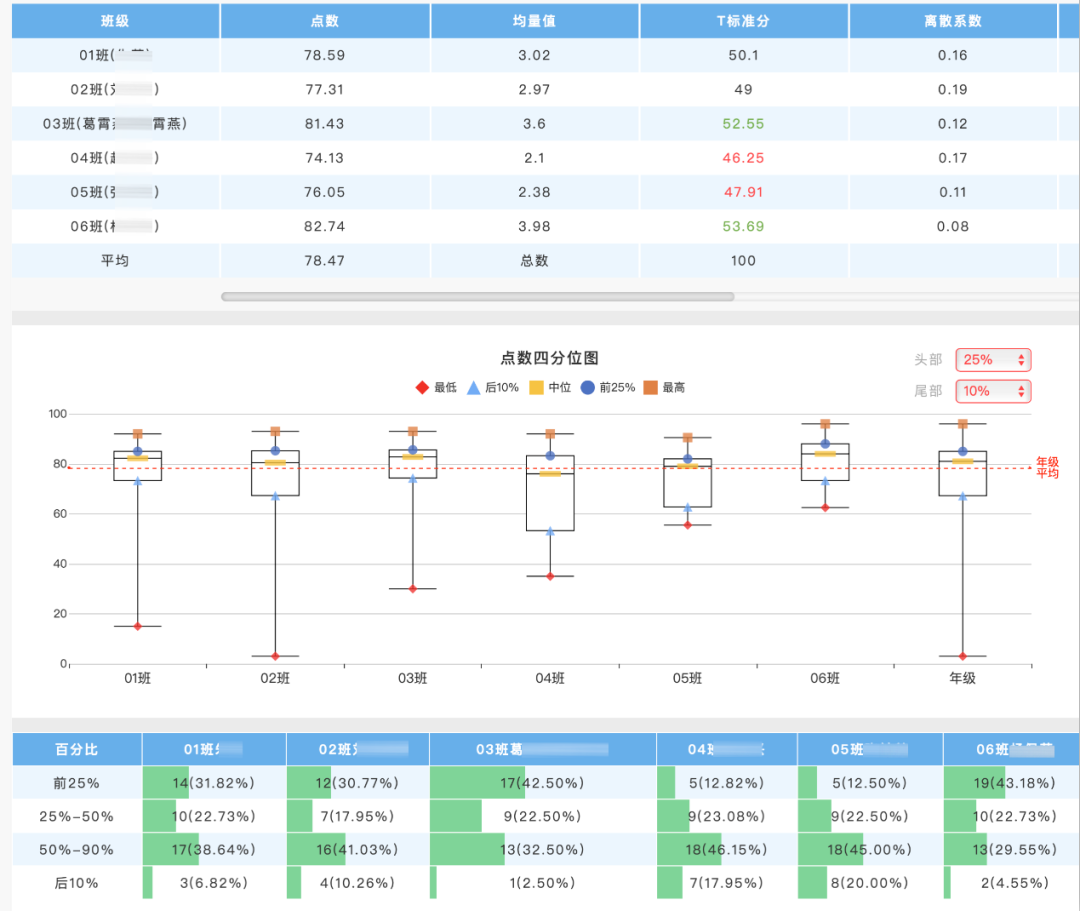Click the 03班 row class name
Image resolution: width=1080 pixels, height=911 pixels.
pyautogui.click(x=115, y=124)
